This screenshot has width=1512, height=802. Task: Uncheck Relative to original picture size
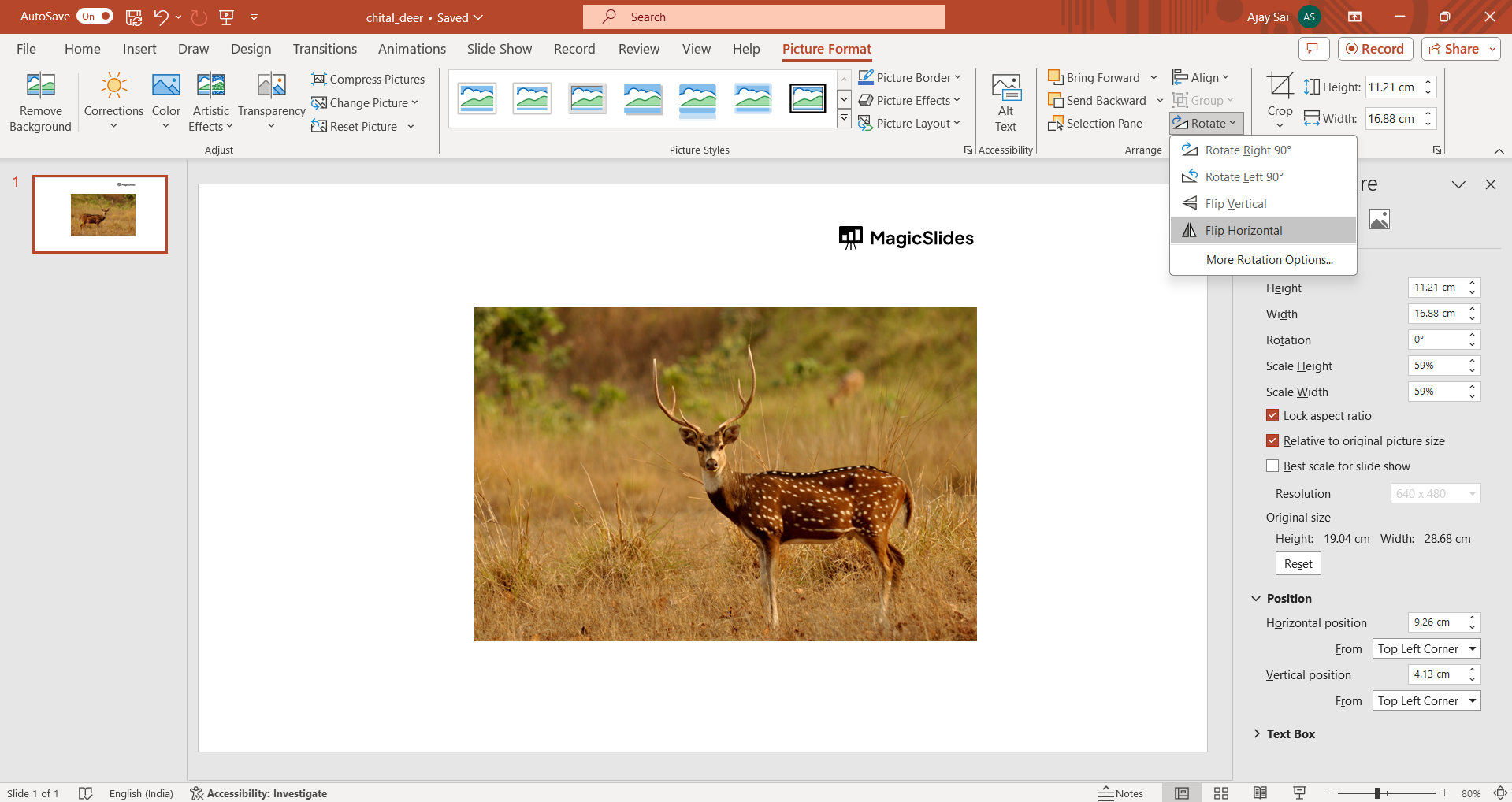coord(1272,441)
